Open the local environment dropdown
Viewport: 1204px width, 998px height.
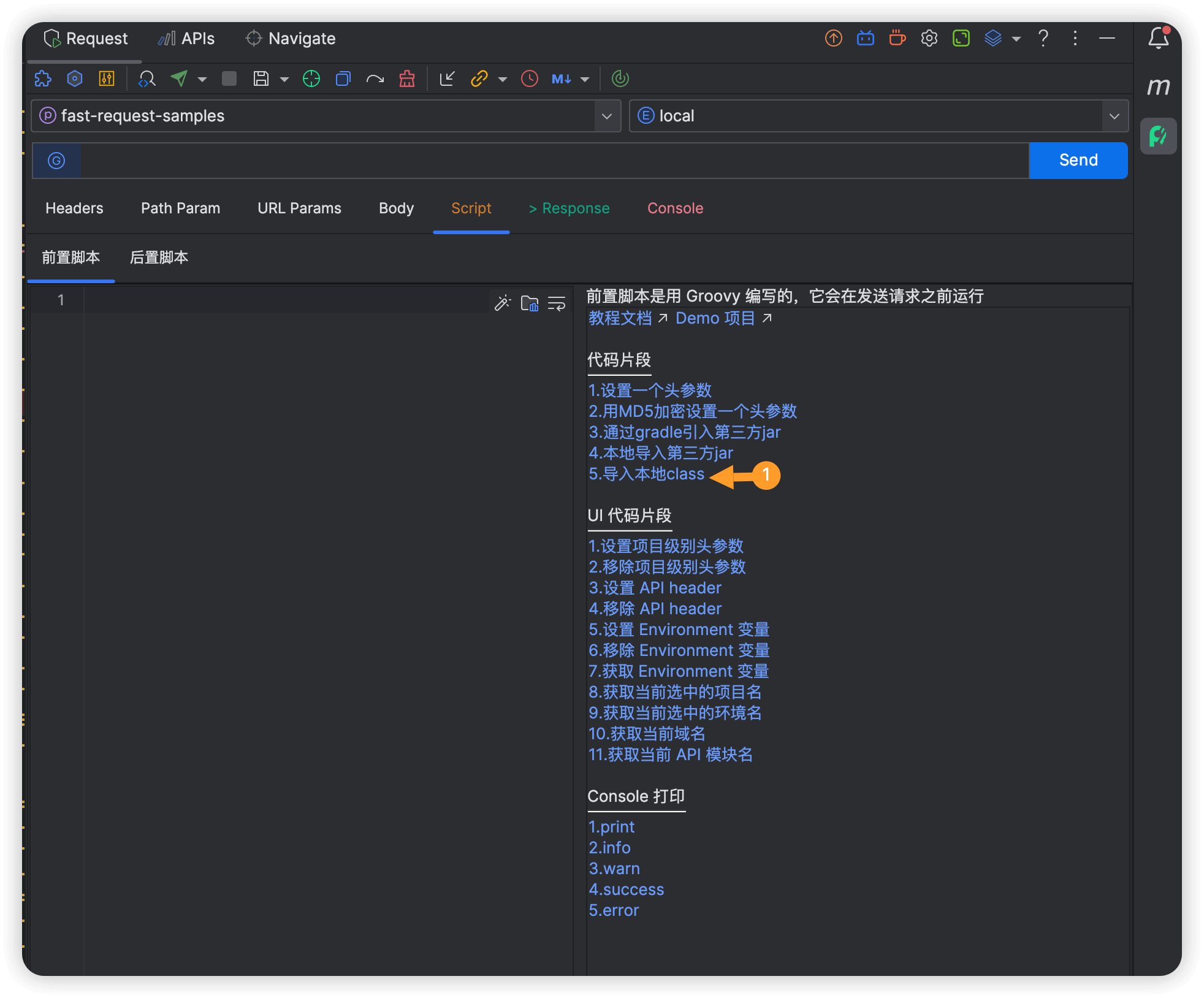tap(879, 116)
